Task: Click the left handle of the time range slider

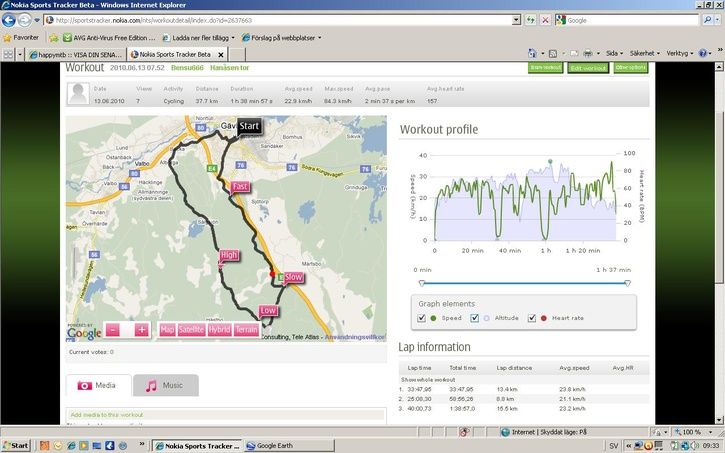Action: [421, 283]
